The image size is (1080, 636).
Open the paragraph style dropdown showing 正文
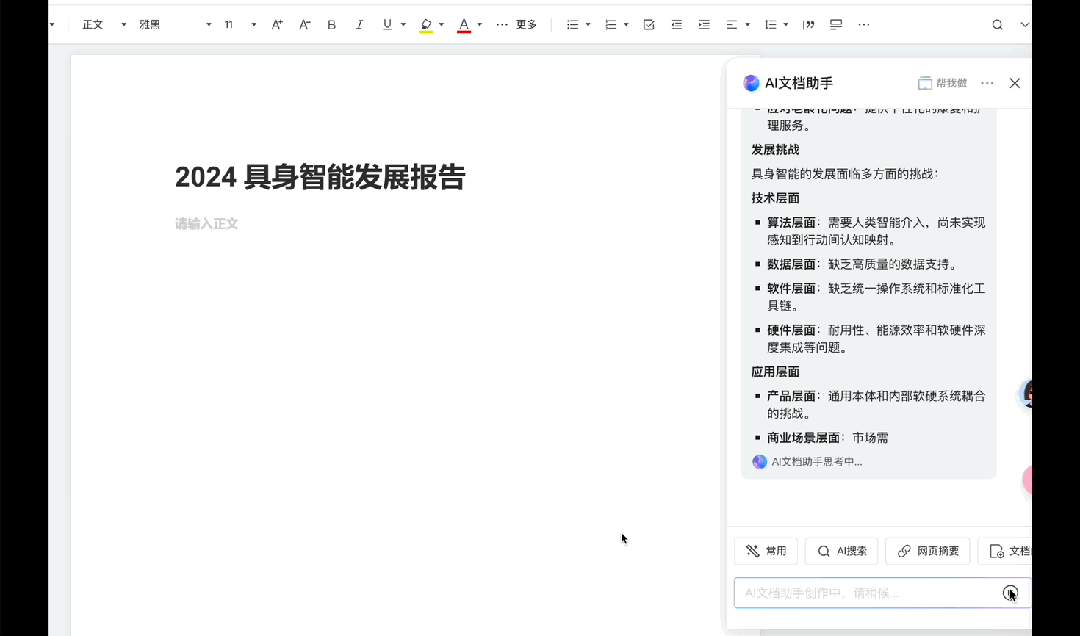[x=100, y=24]
